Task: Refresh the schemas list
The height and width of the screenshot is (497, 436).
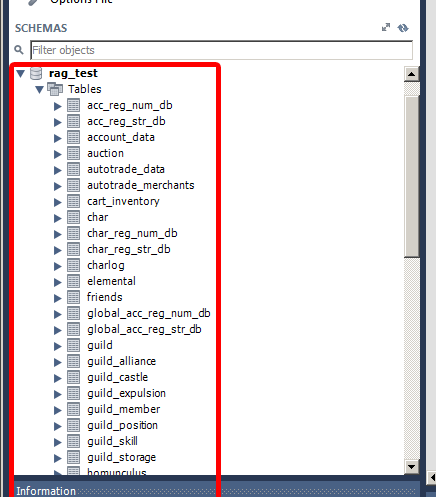Action: point(403,28)
